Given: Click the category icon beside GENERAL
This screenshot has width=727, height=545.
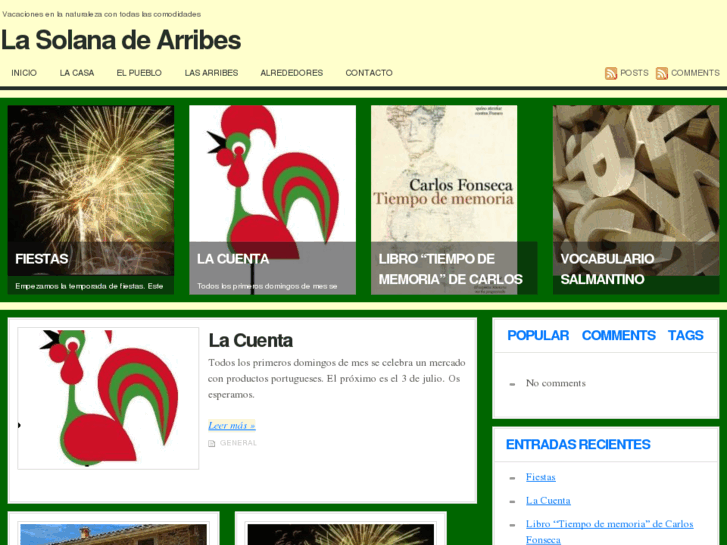Looking at the screenshot, I should [211, 443].
